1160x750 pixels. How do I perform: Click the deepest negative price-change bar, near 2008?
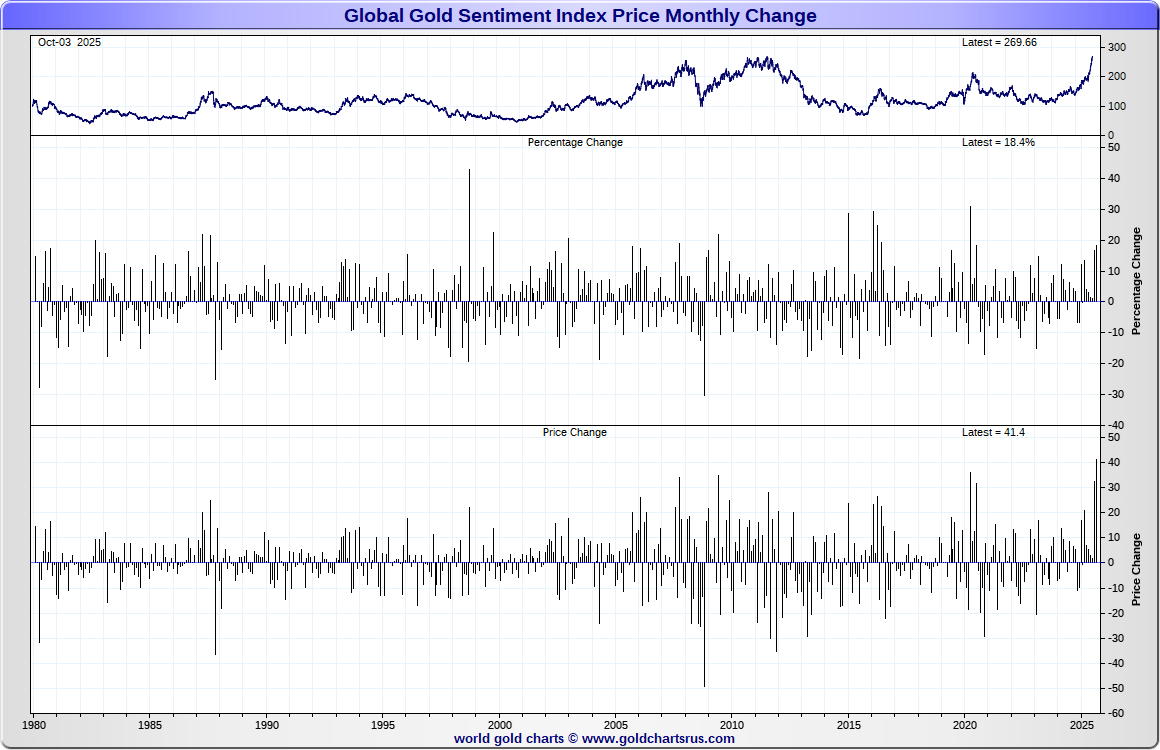704,624
